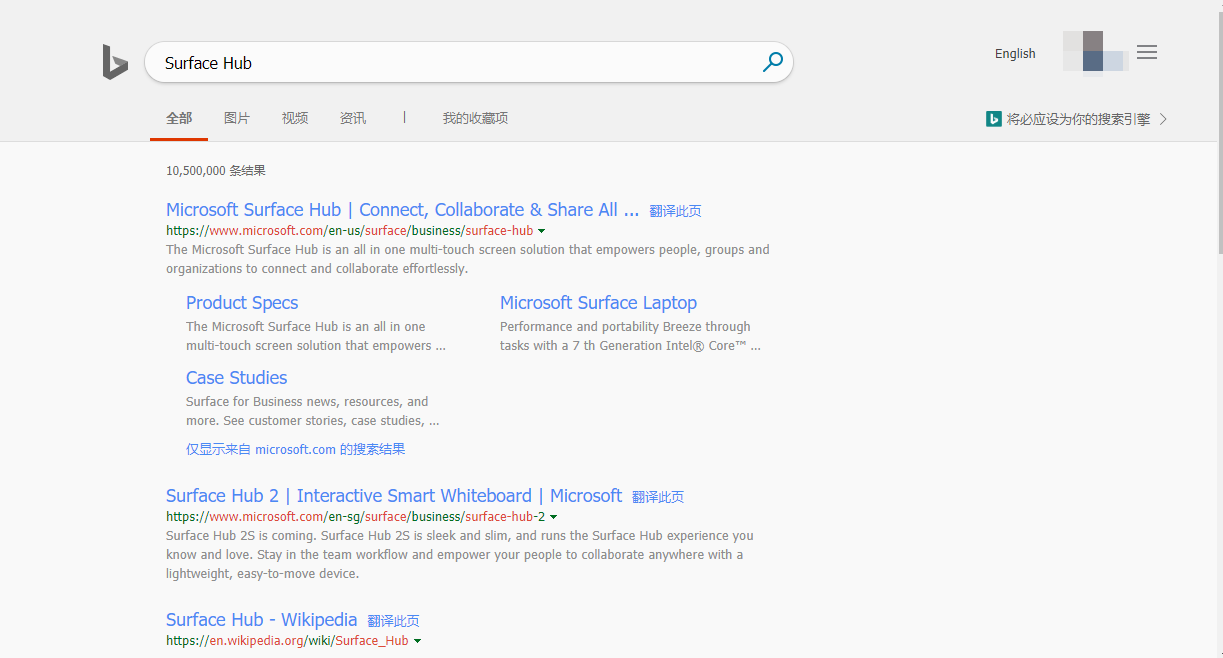Click the arrow next to the set-as-search-engine banner

(1163, 119)
